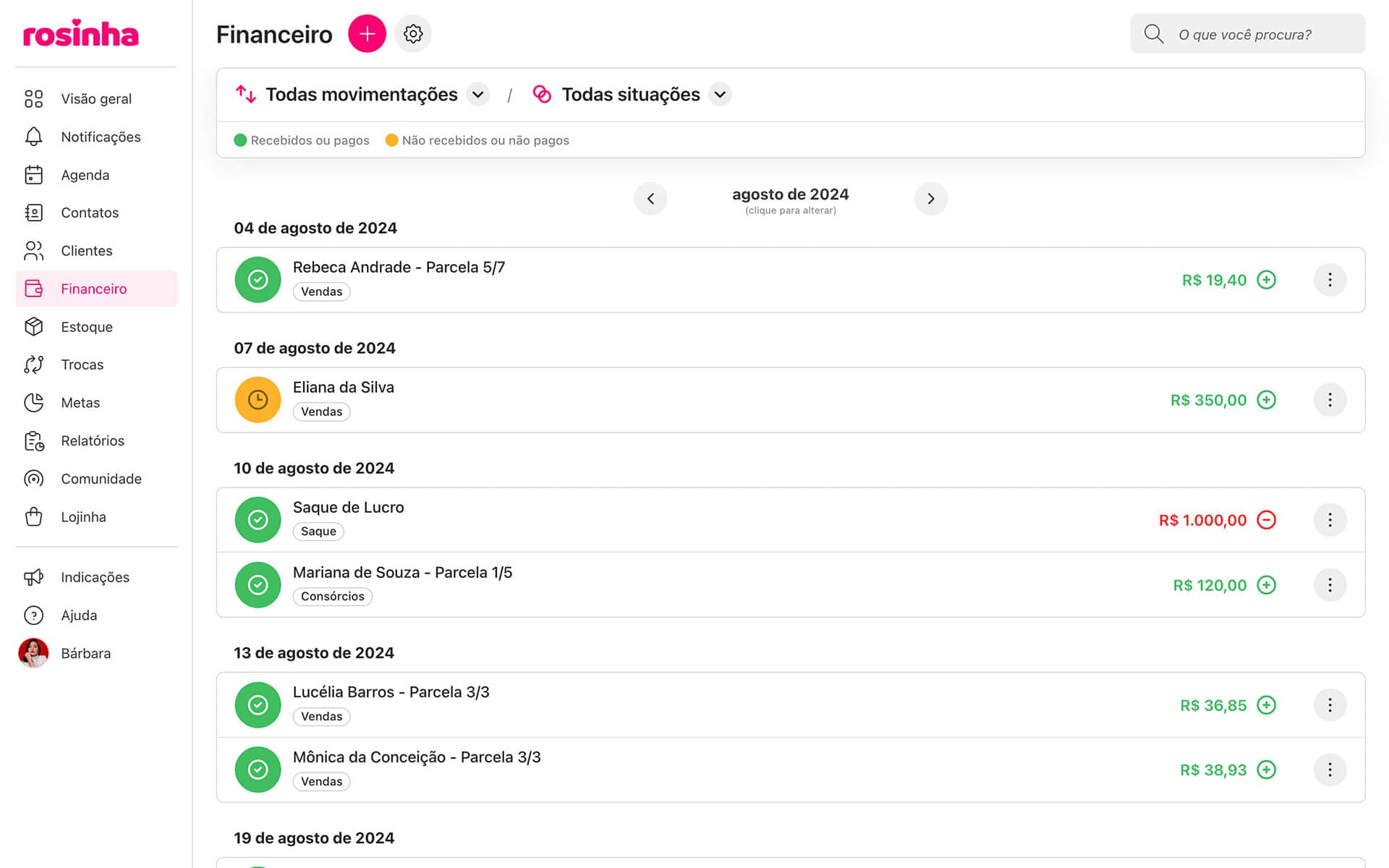Click the green Recebidos ou pagos legend dot
This screenshot has width=1389, height=868.
coord(241,140)
